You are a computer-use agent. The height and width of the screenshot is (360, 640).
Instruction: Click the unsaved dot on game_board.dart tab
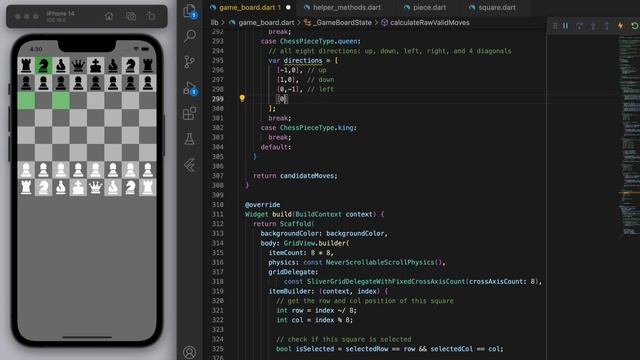[288, 7]
